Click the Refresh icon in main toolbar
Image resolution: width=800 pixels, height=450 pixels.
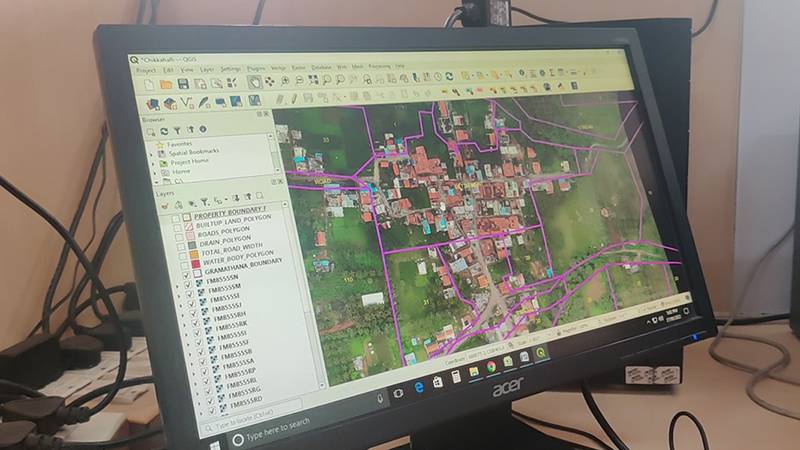tap(450, 76)
